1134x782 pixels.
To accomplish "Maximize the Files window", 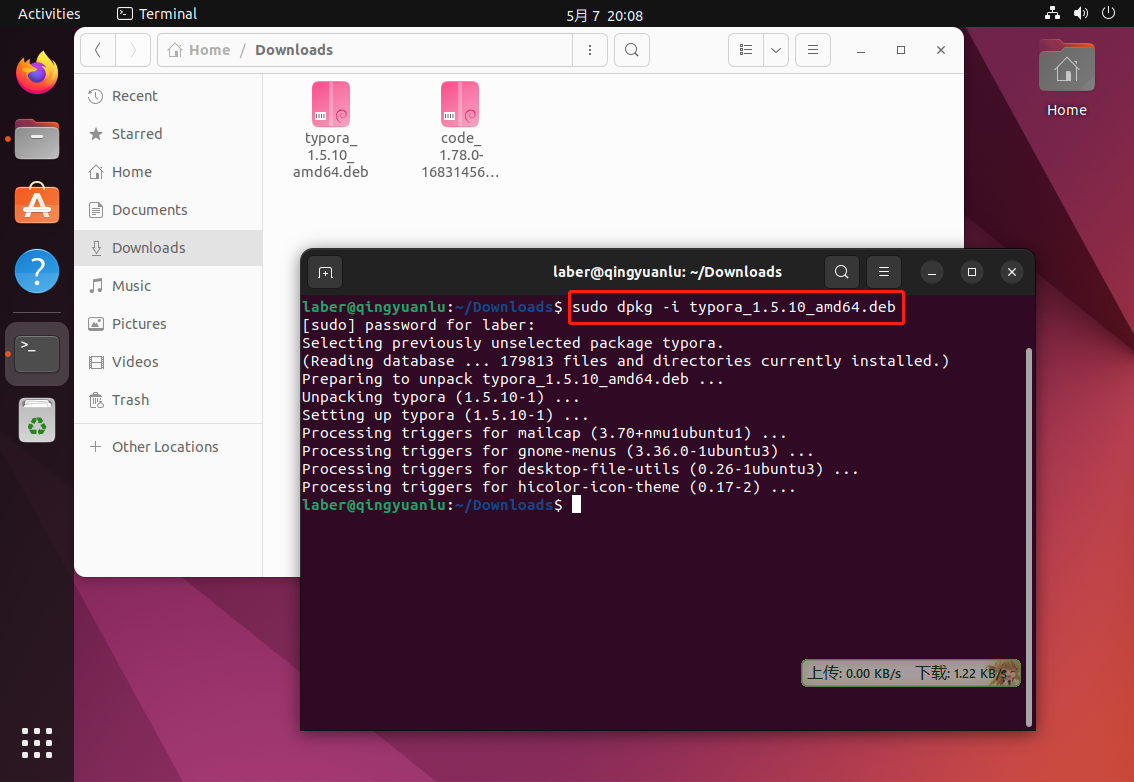I will tap(900, 50).
